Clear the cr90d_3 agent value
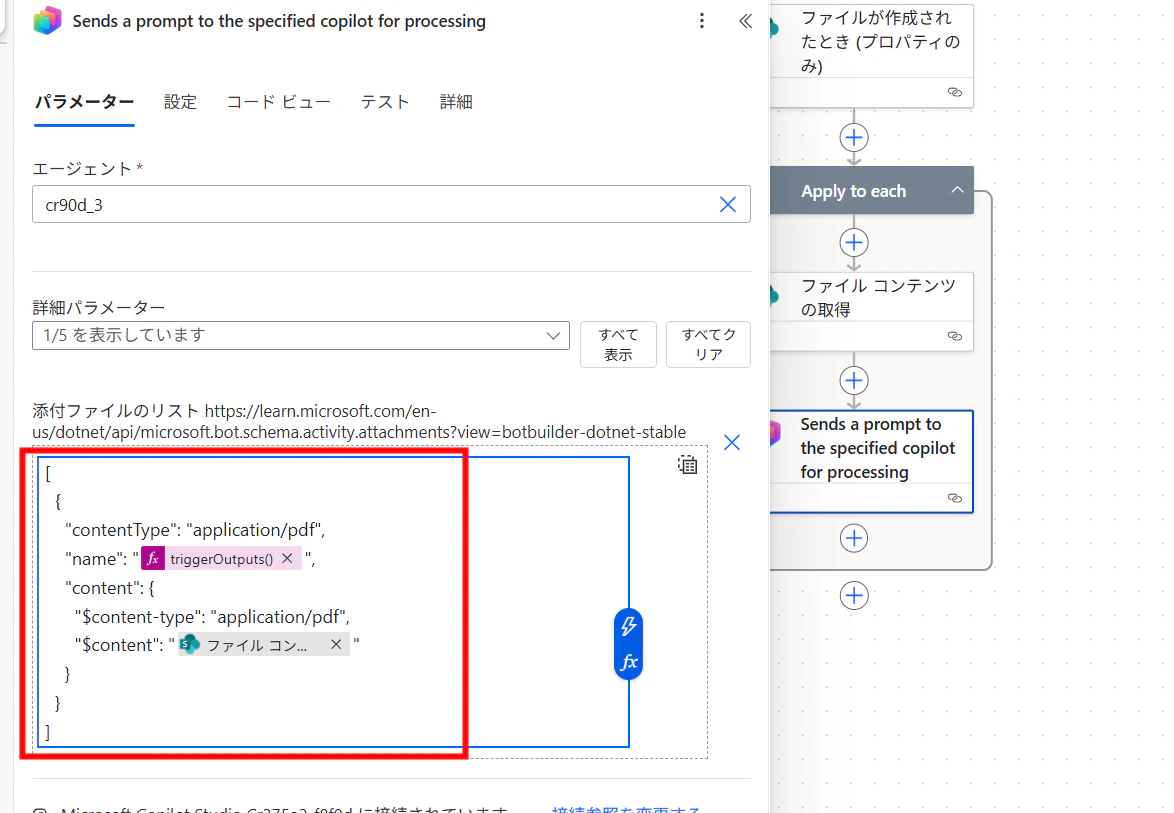1174x813 pixels. (x=727, y=204)
